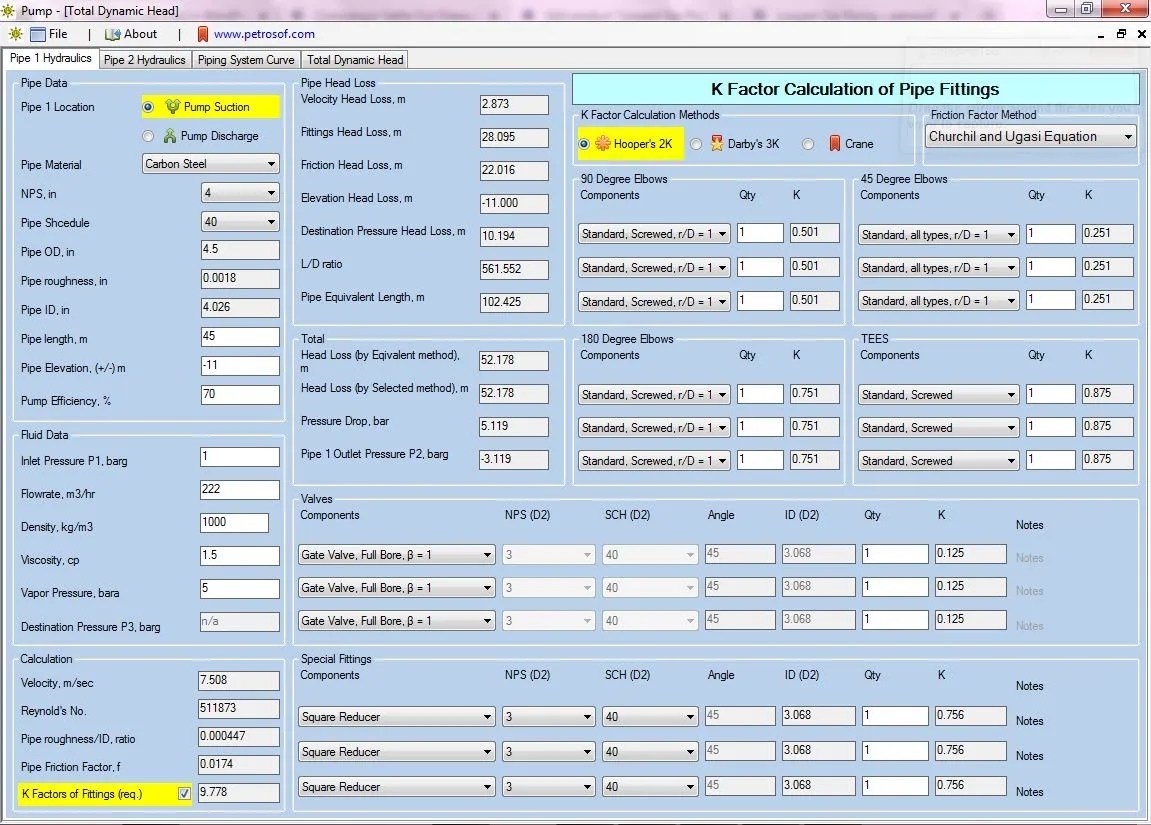Screen dimensions: 1151x825
Task: Click the Velocity Head Loss value 2.873
Action: [x=514, y=105]
